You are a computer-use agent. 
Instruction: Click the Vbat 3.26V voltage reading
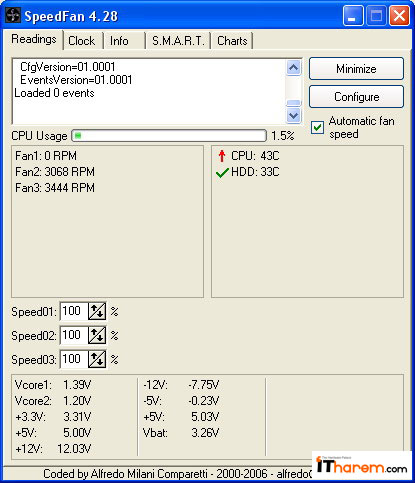[x=181, y=433]
